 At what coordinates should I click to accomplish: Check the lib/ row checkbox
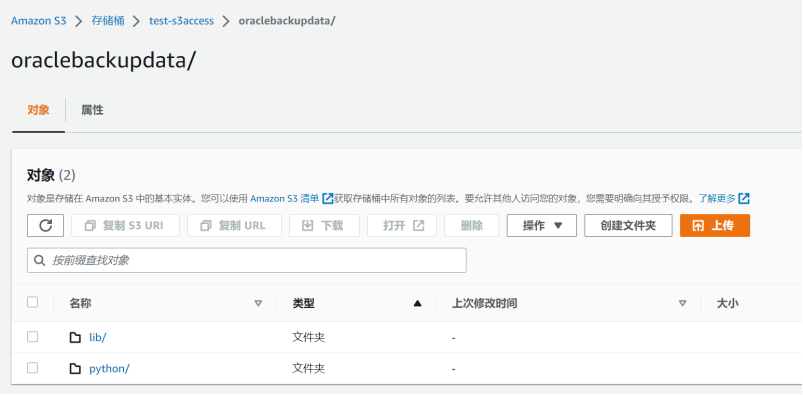click(32, 337)
